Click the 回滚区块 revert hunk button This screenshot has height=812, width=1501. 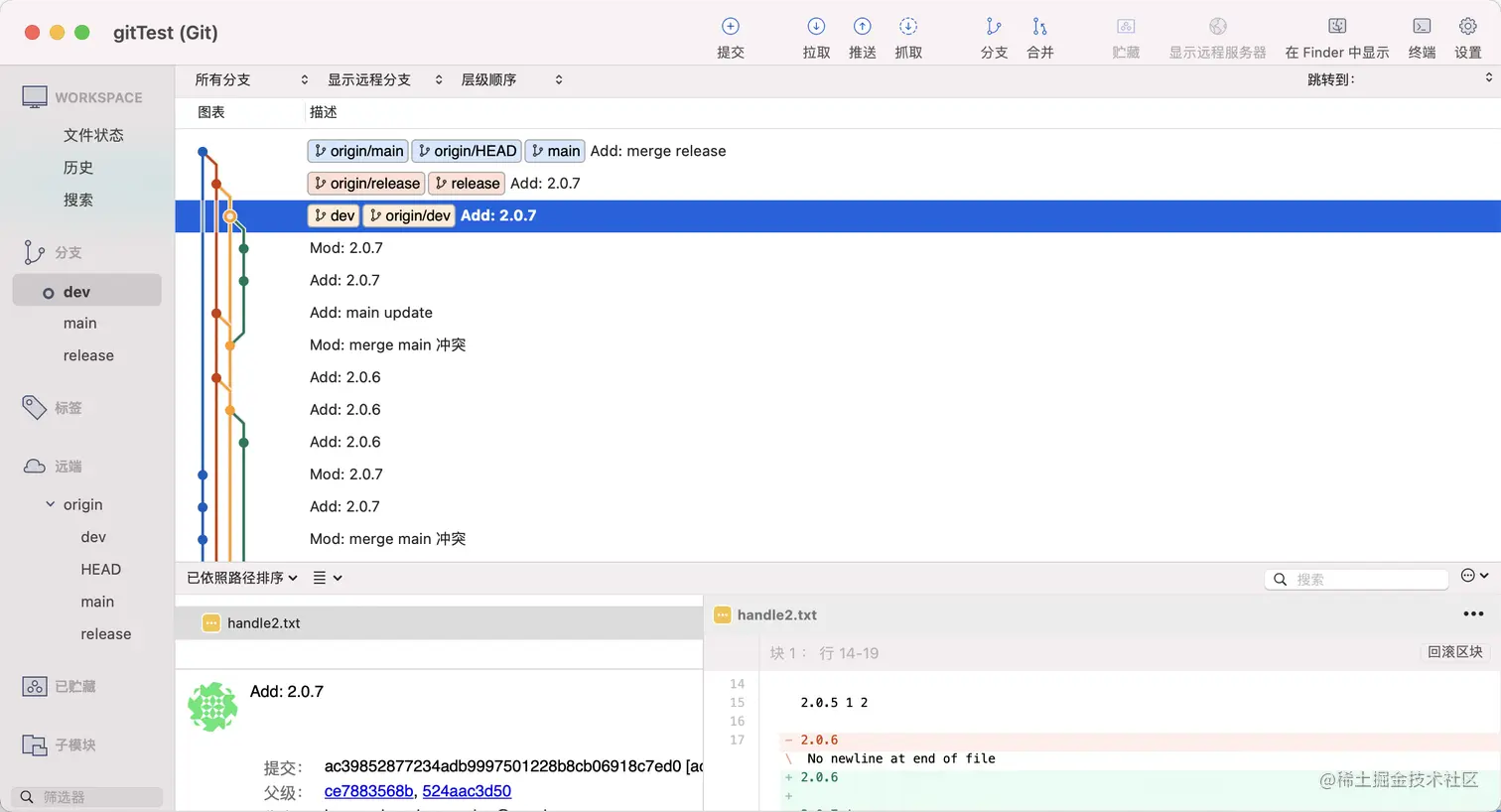tap(1455, 652)
